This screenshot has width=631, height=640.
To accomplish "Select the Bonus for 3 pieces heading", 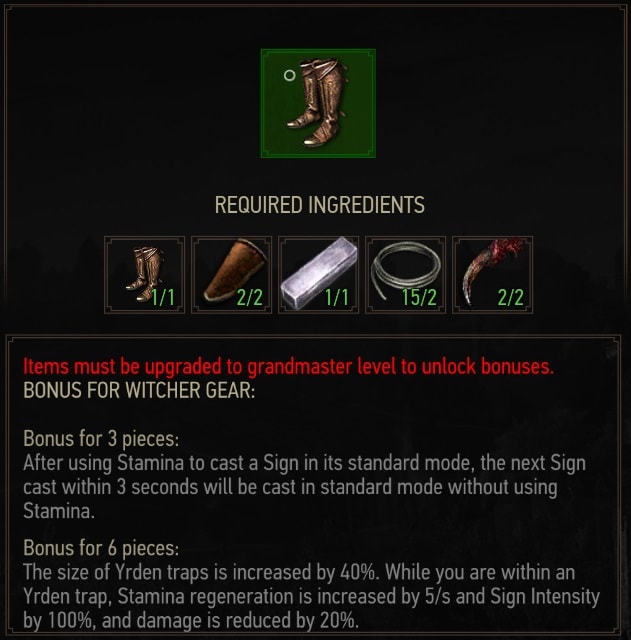I will point(101,439).
